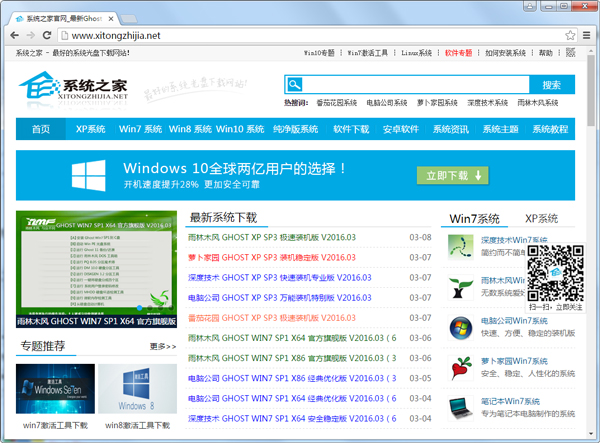Viewport: 600px width, 443px height.
Task: Click the page icon in the address bar
Action: 65,36
